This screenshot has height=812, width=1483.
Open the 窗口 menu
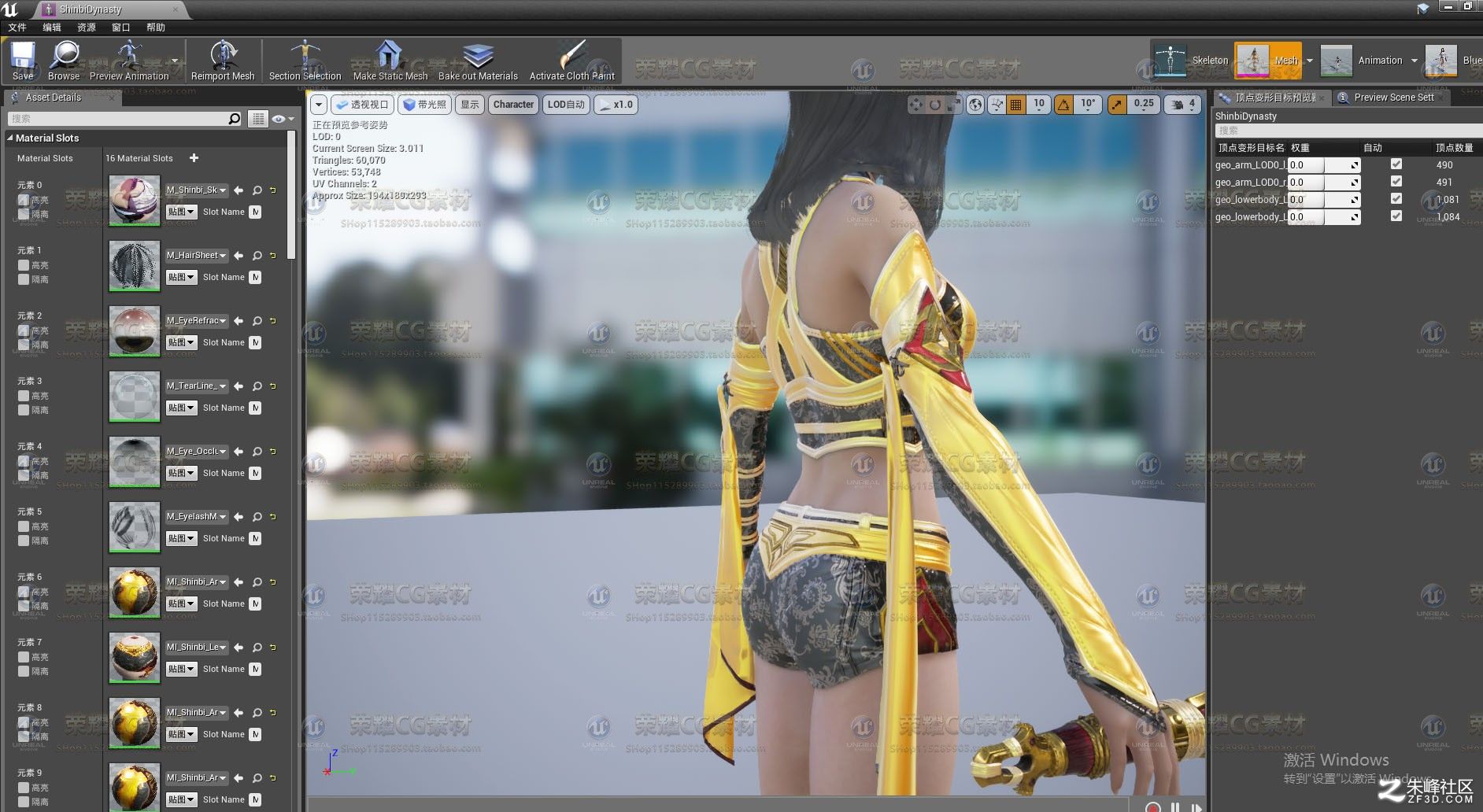click(120, 28)
